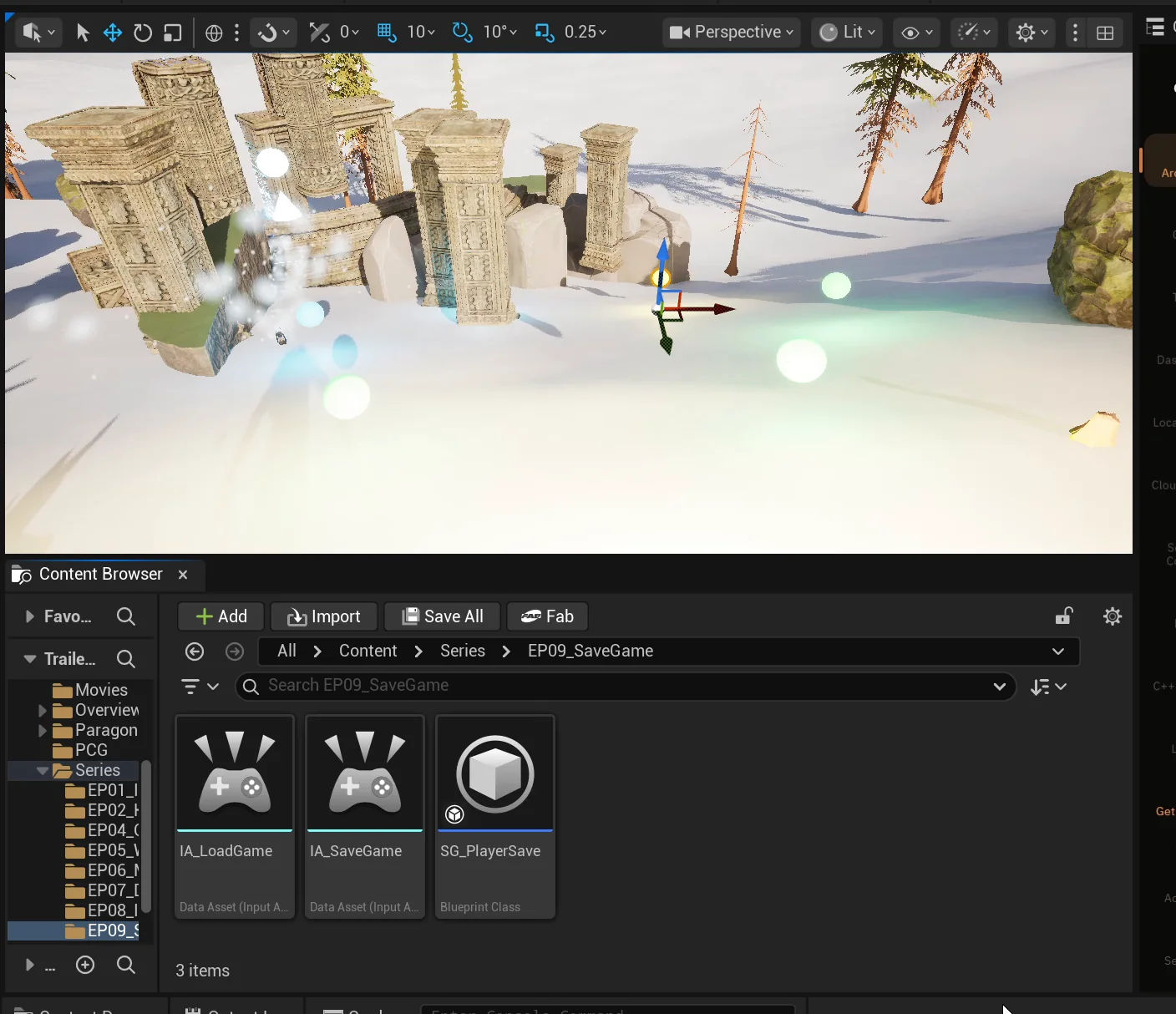Choose the Scale tool in viewport toolbar
This screenshot has height=1014, width=1176.
tap(173, 33)
